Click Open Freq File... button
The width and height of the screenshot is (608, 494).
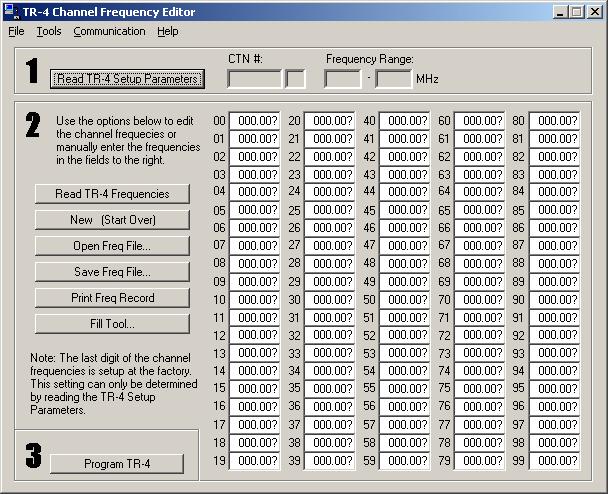pyautogui.click(x=112, y=246)
